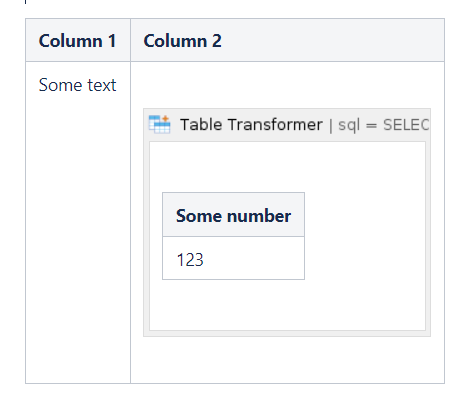Click blank space above the Some number table

click(x=287, y=167)
